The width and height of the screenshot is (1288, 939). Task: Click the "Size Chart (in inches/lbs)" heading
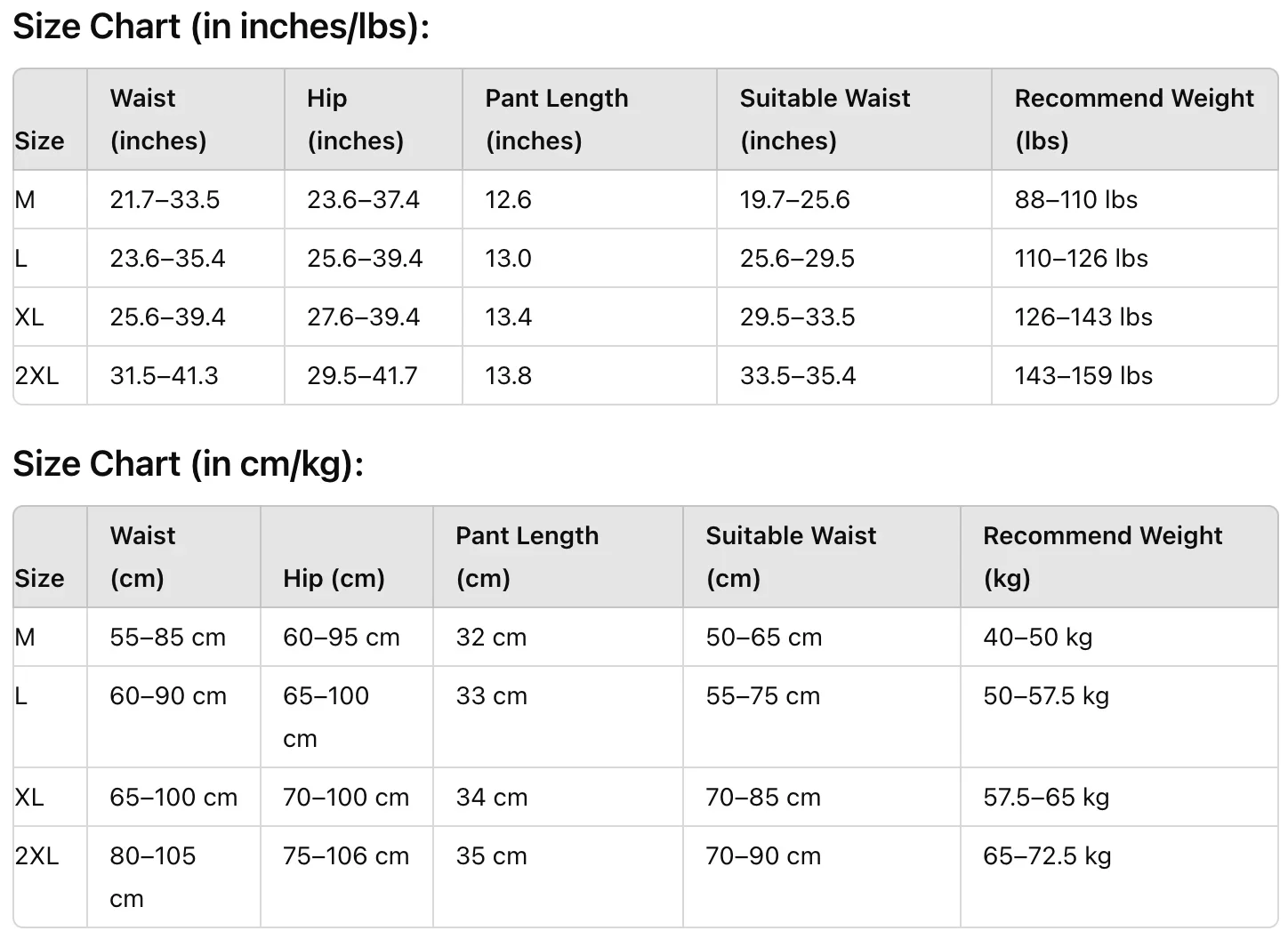[x=221, y=27]
